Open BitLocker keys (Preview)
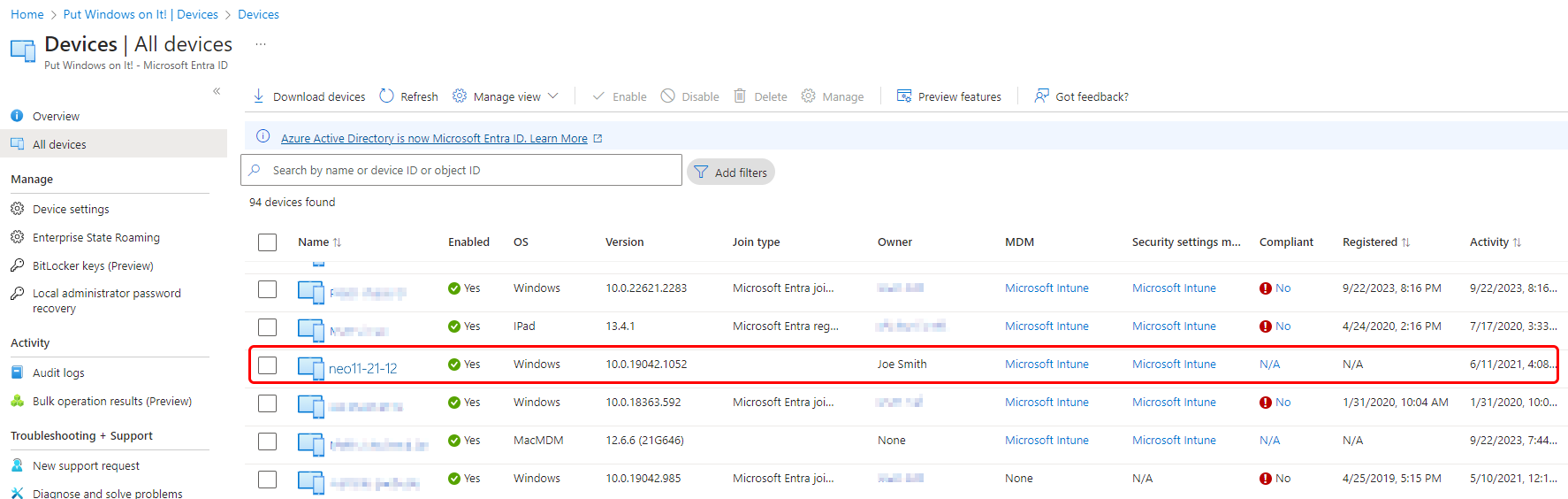The height and width of the screenshot is (499, 1568). (93, 265)
